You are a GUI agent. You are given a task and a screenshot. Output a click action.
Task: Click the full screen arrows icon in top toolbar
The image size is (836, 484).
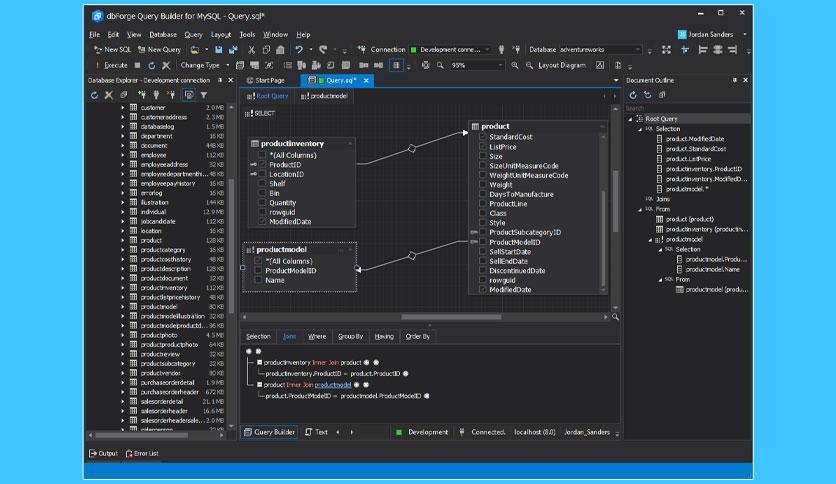coord(666,50)
